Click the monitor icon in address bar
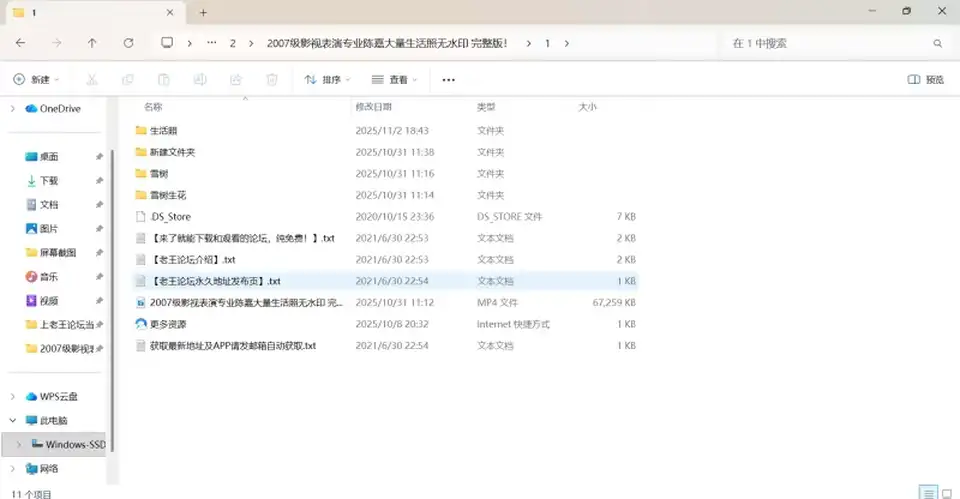 coord(167,43)
